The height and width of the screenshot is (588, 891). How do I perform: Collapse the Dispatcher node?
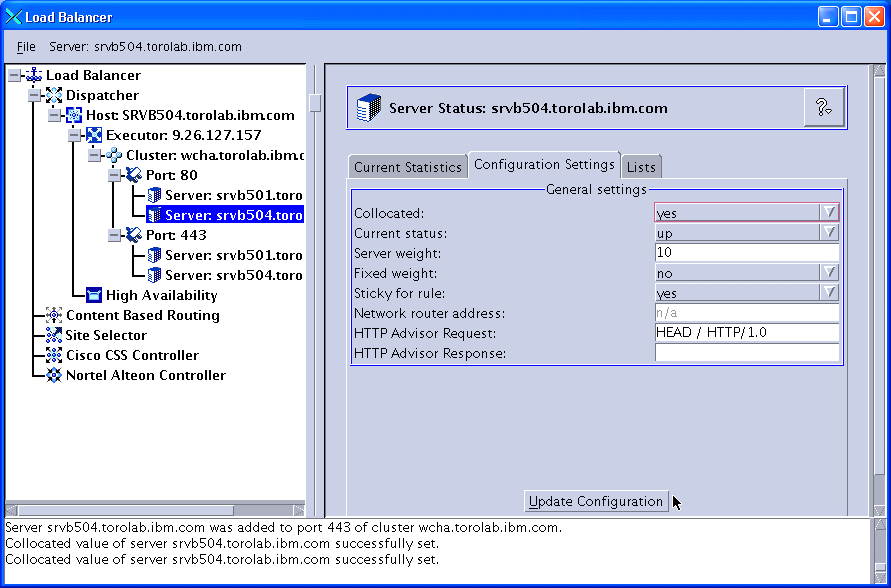[35, 95]
